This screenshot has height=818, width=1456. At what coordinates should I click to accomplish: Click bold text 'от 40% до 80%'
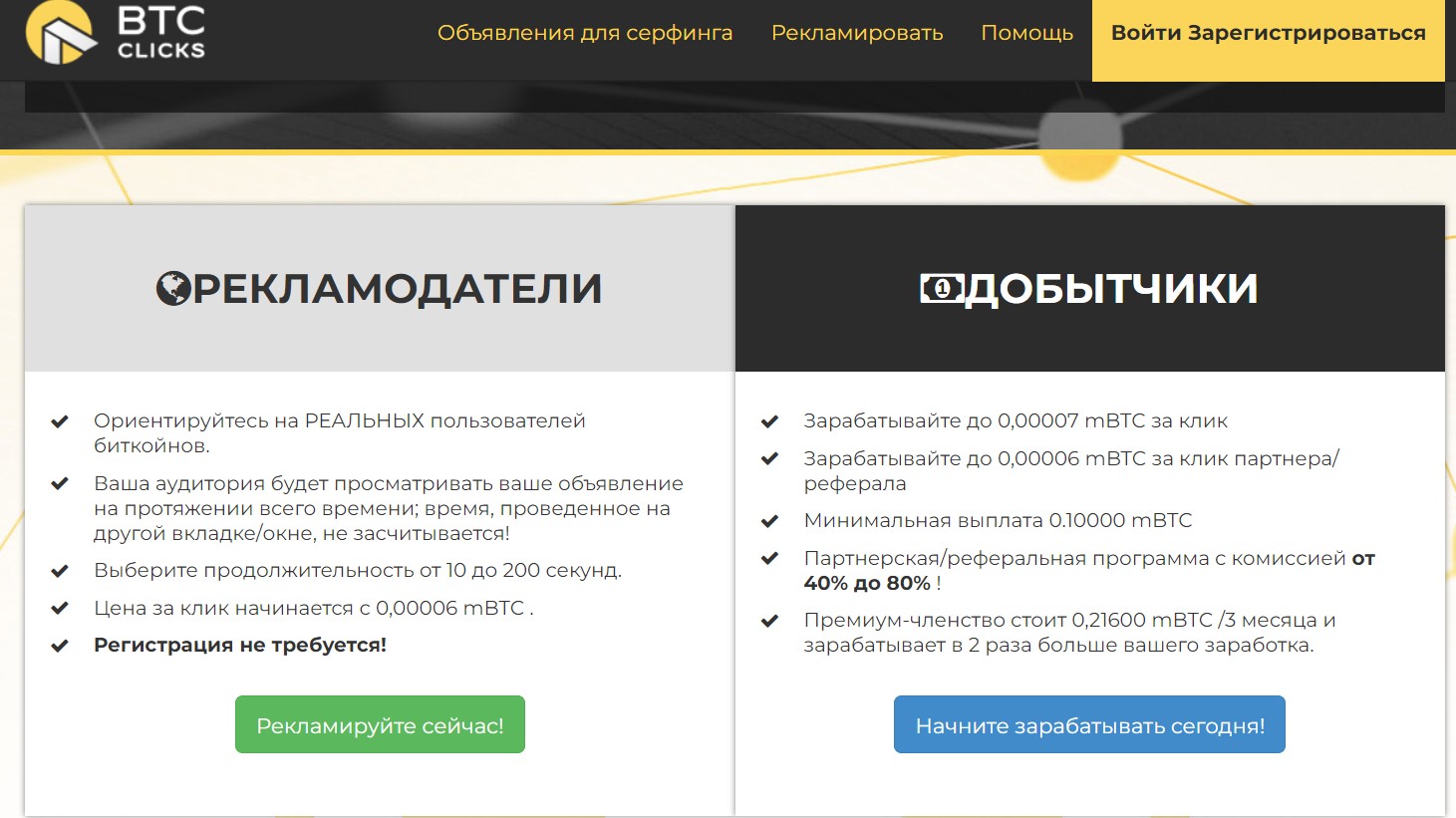[1089, 571]
